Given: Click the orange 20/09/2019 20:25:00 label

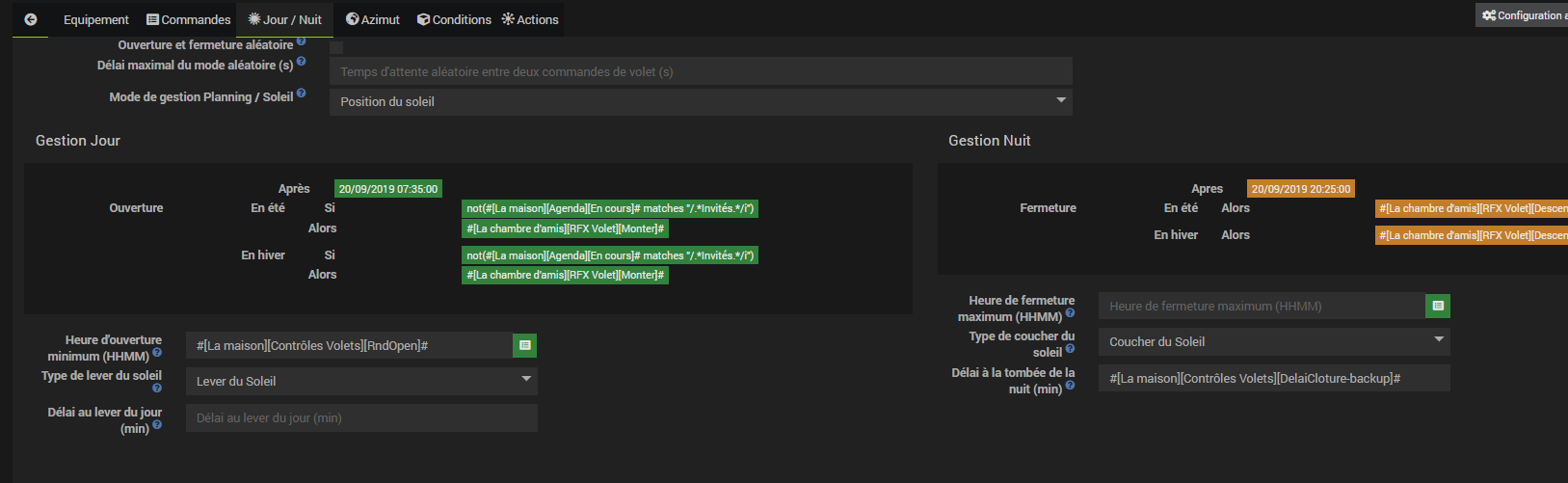Looking at the screenshot, I should pyautogui.click(x=1301, y=189).
